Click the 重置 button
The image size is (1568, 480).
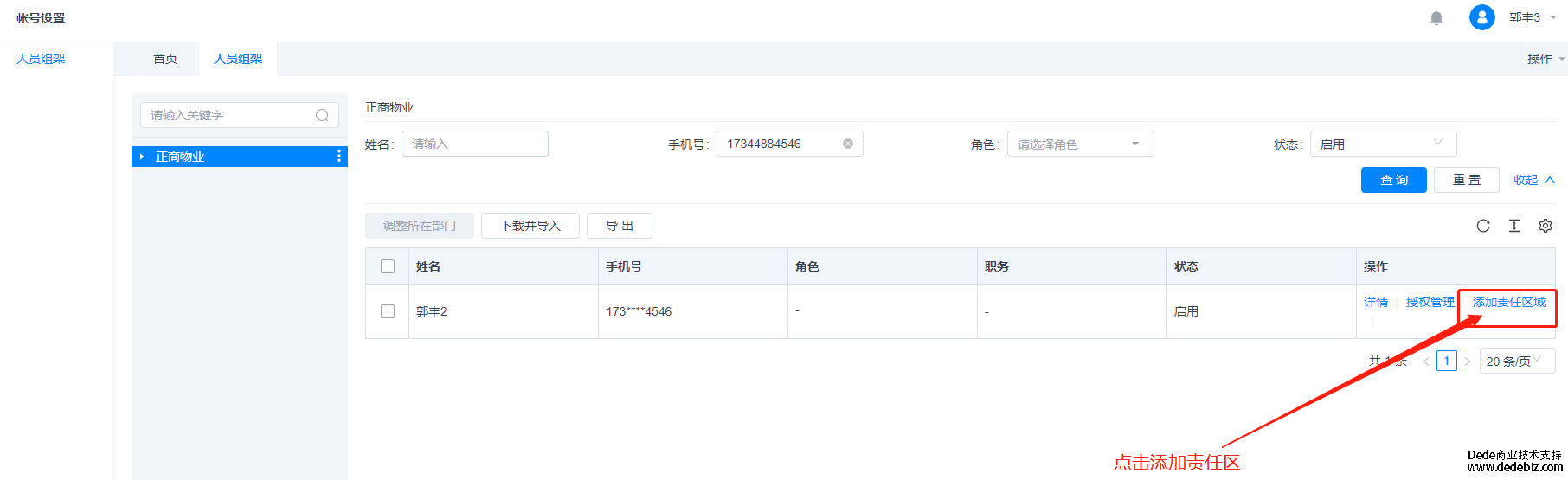[1467, 180]
